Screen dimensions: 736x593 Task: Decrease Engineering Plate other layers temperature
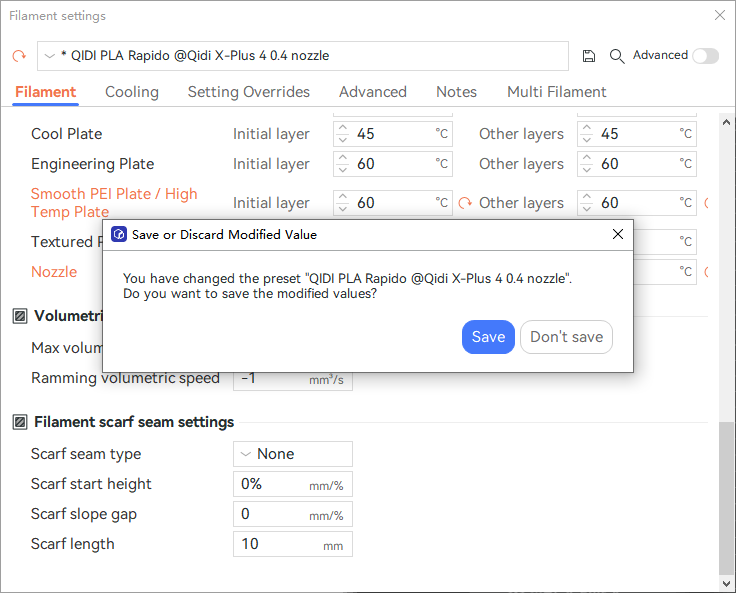click(587, 170)
